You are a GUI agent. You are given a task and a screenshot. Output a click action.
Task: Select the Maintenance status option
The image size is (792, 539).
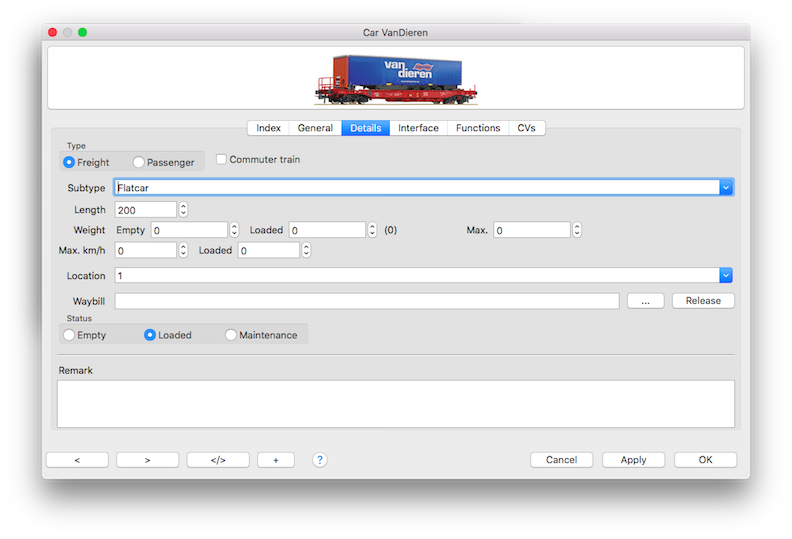click(x=231, y=335)
